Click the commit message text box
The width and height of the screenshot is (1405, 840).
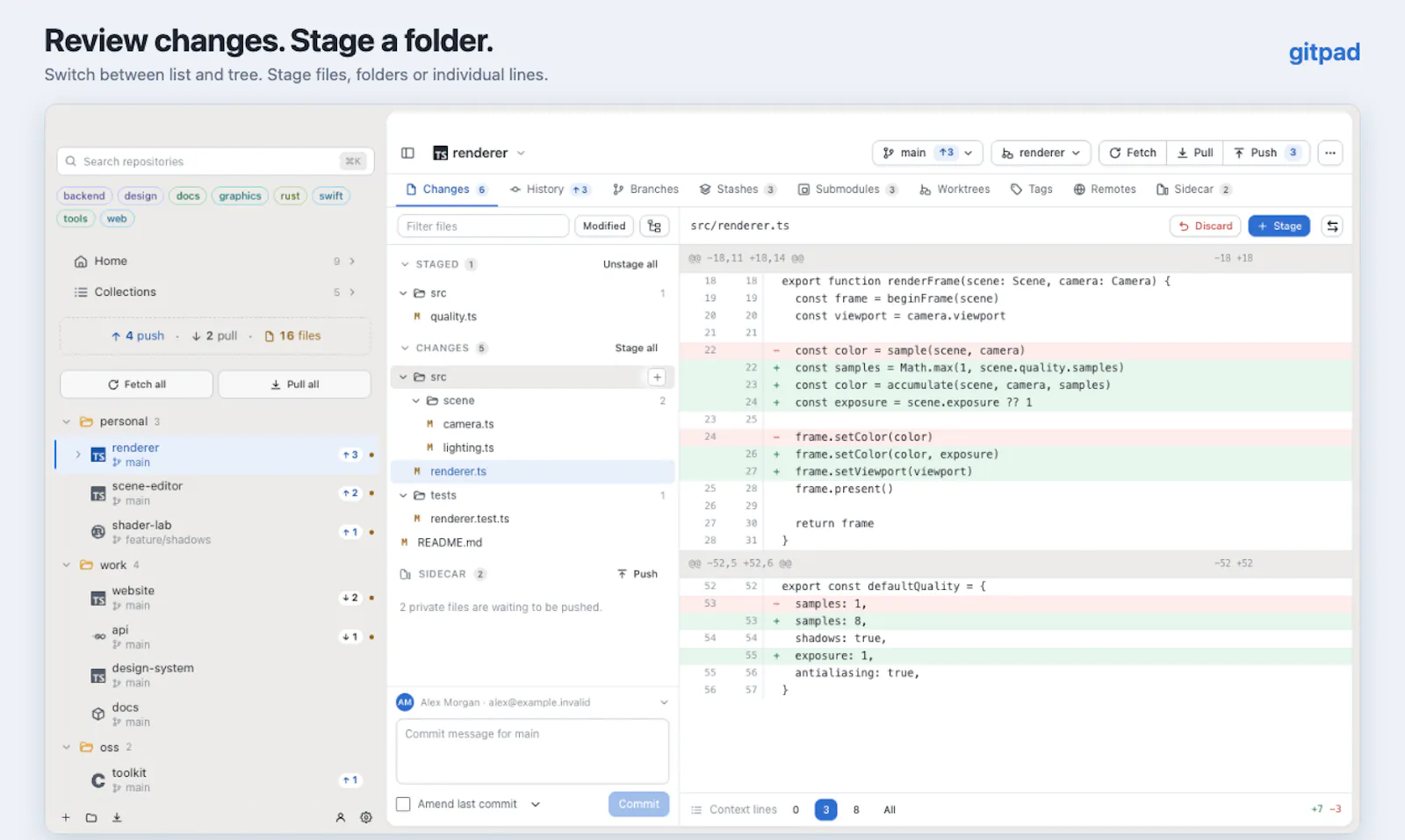click(532, 751)
